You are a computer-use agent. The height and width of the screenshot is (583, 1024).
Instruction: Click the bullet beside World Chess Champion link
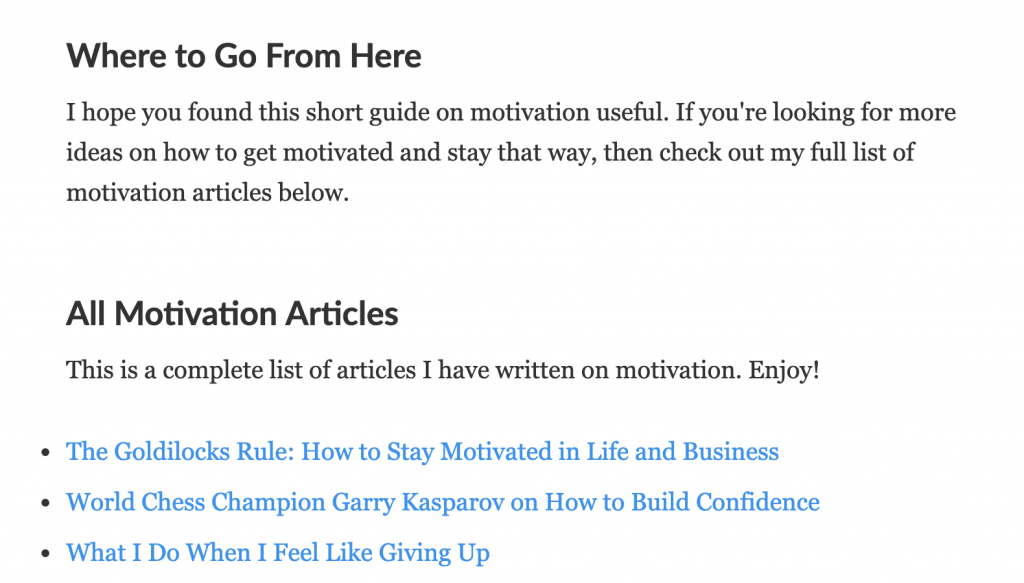click(45, 503)
